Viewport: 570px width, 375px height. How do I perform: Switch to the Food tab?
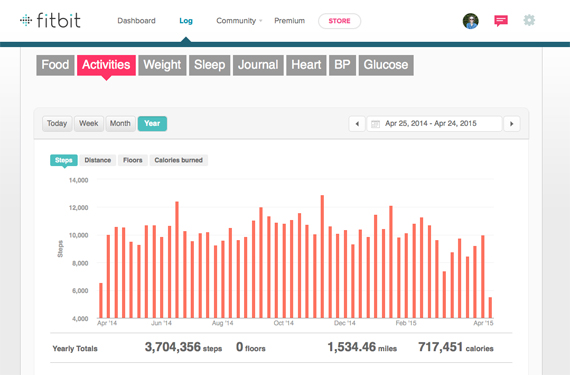pos(55,65)
